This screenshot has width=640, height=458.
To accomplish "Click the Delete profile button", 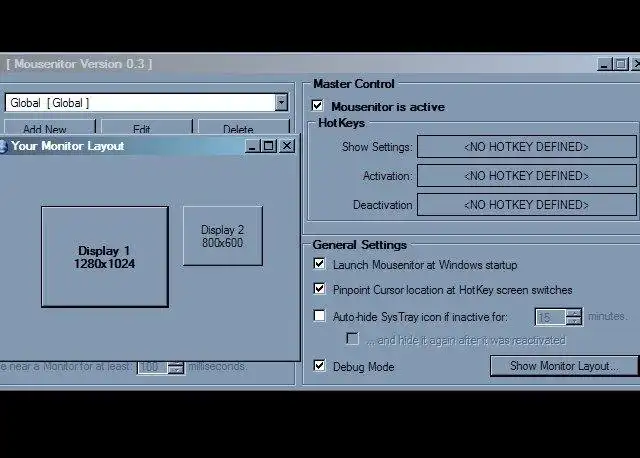I will (x=244, y=127).
